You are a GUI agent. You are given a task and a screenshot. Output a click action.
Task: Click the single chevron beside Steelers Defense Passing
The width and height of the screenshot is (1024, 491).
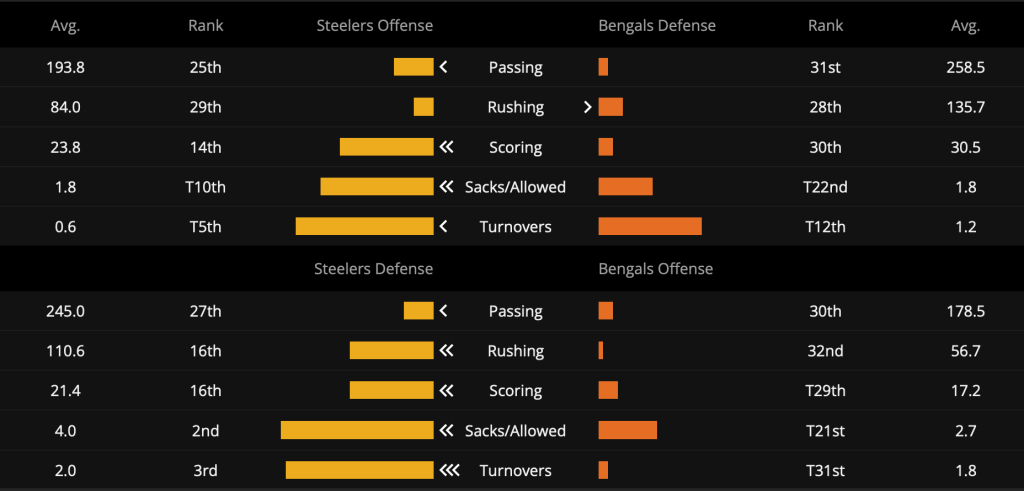pos(443,311)
